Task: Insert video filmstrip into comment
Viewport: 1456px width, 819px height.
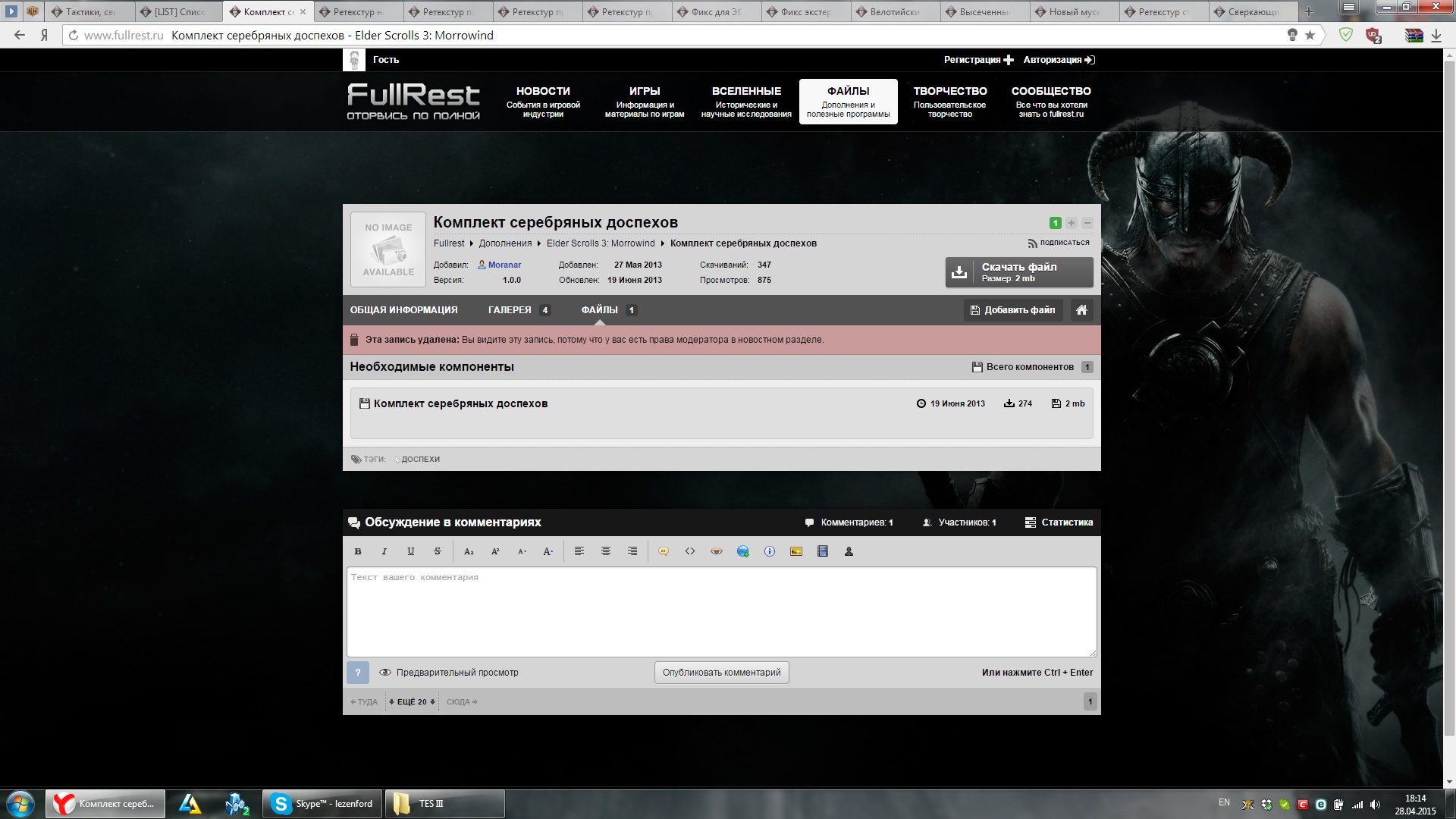Action: [823, 551]
